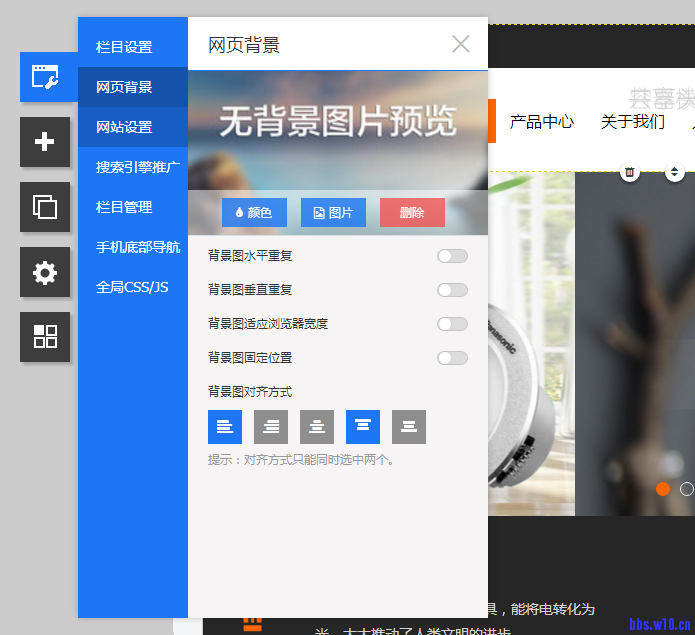Enable 背景图垂直重复 switch

click(452, 290)
